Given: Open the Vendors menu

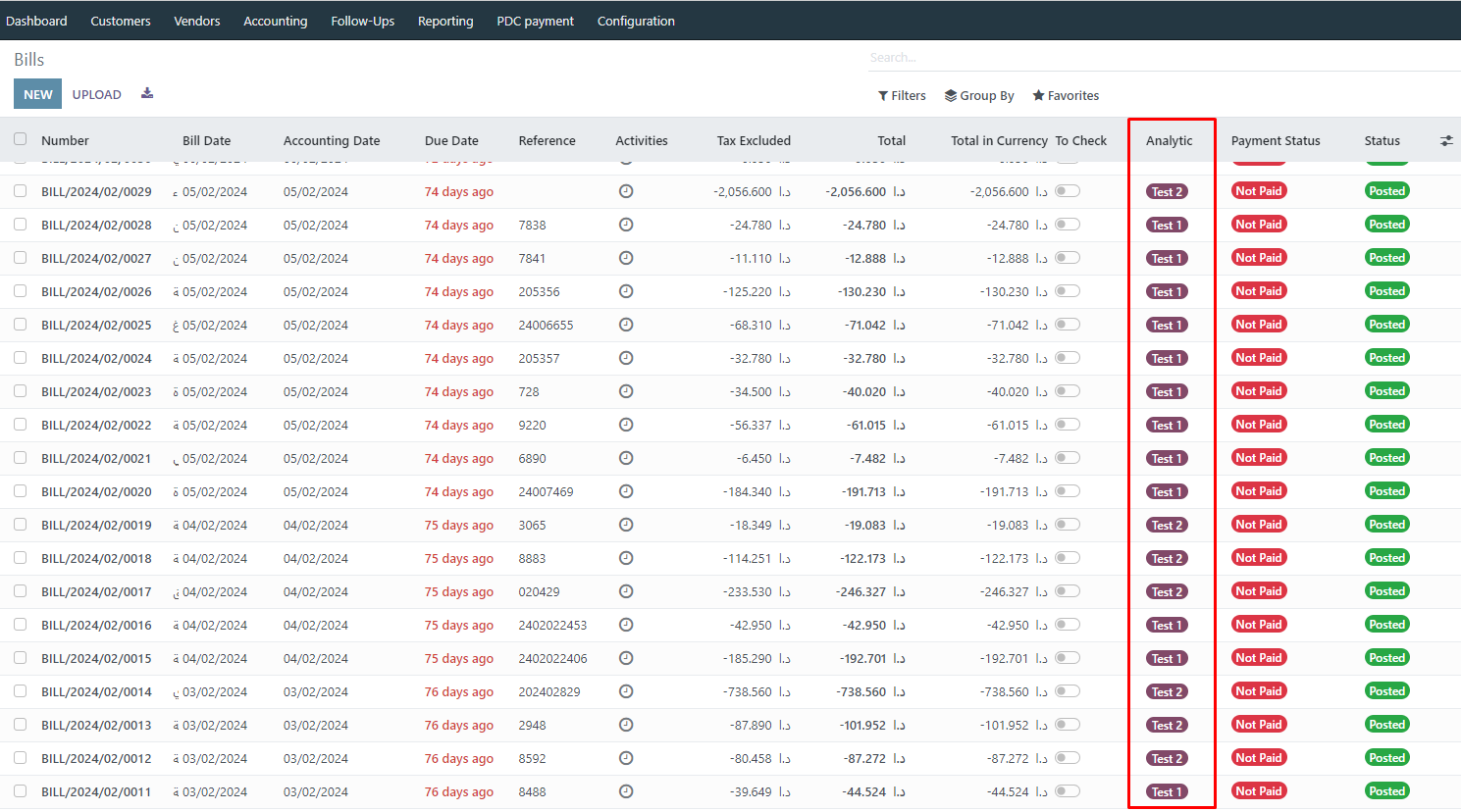Looking at the screenshot, I should (x=197, y=21).
